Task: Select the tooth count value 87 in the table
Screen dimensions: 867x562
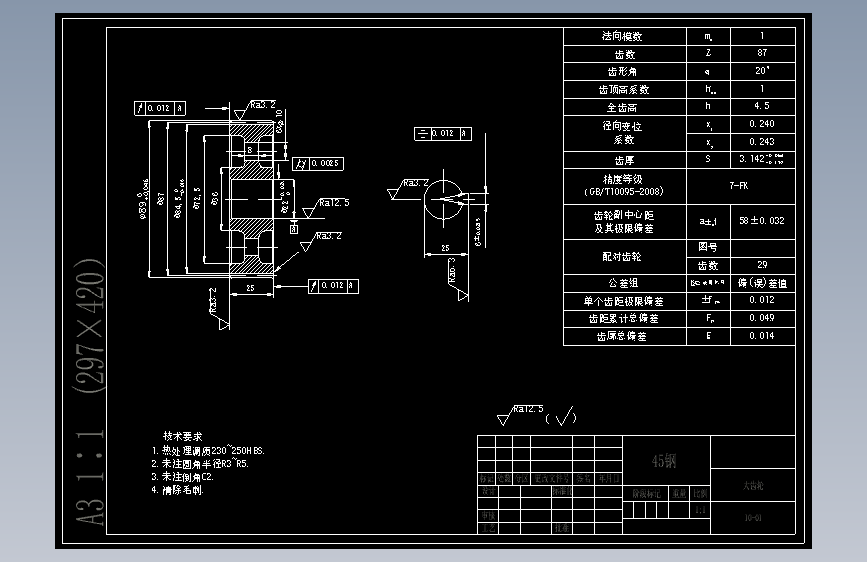Action: (x=762, y=53)
